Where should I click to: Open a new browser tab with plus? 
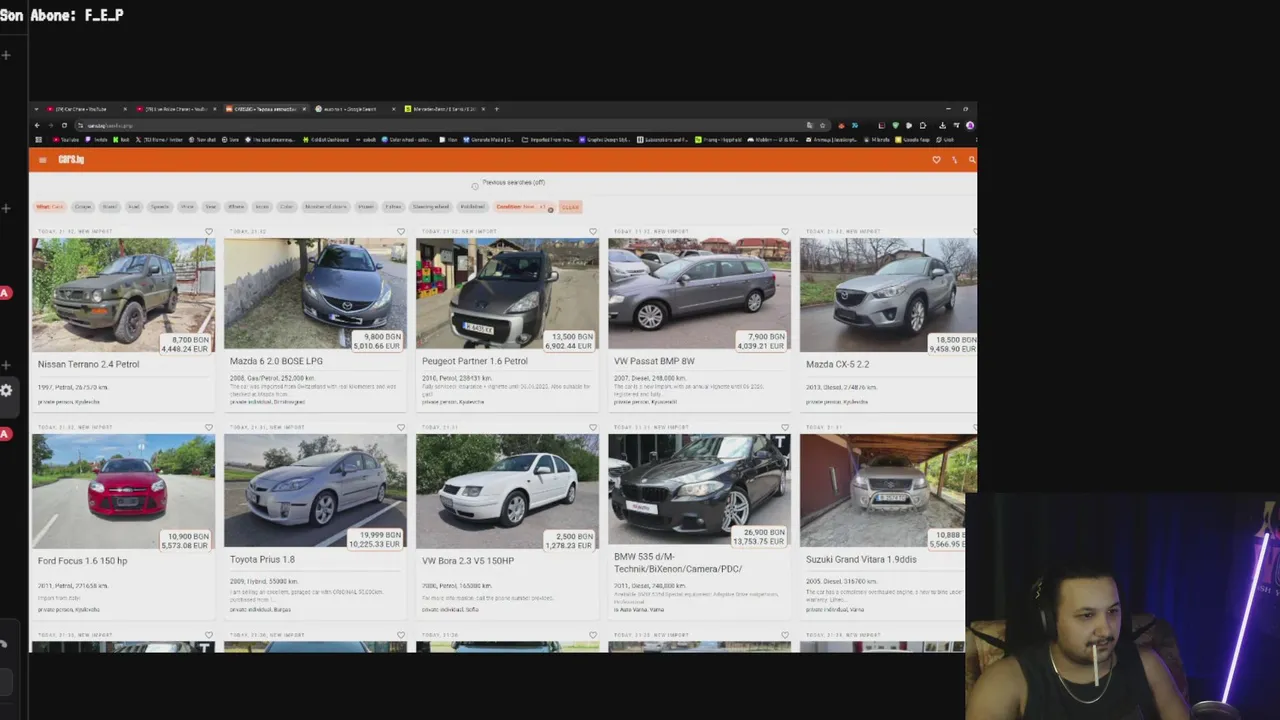click(497, 109)
